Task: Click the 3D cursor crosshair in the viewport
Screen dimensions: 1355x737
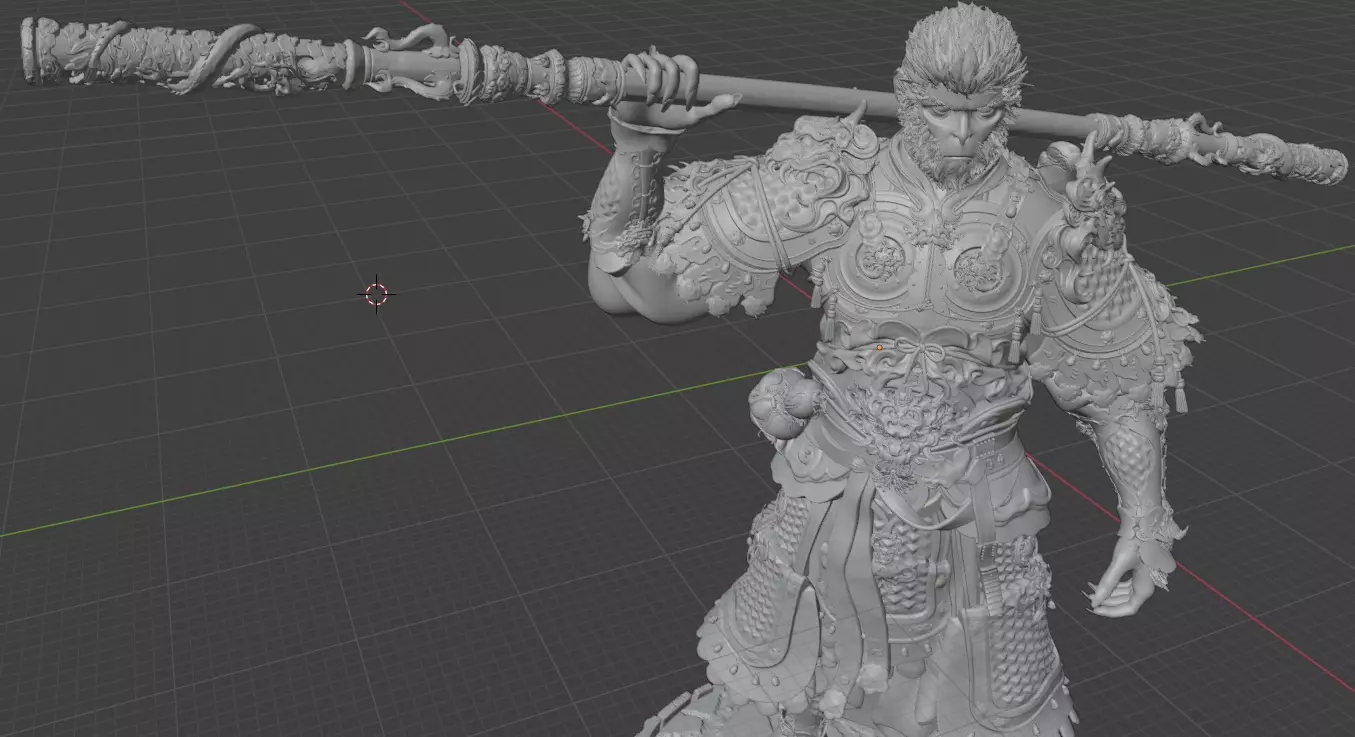Action: (377, 294)
